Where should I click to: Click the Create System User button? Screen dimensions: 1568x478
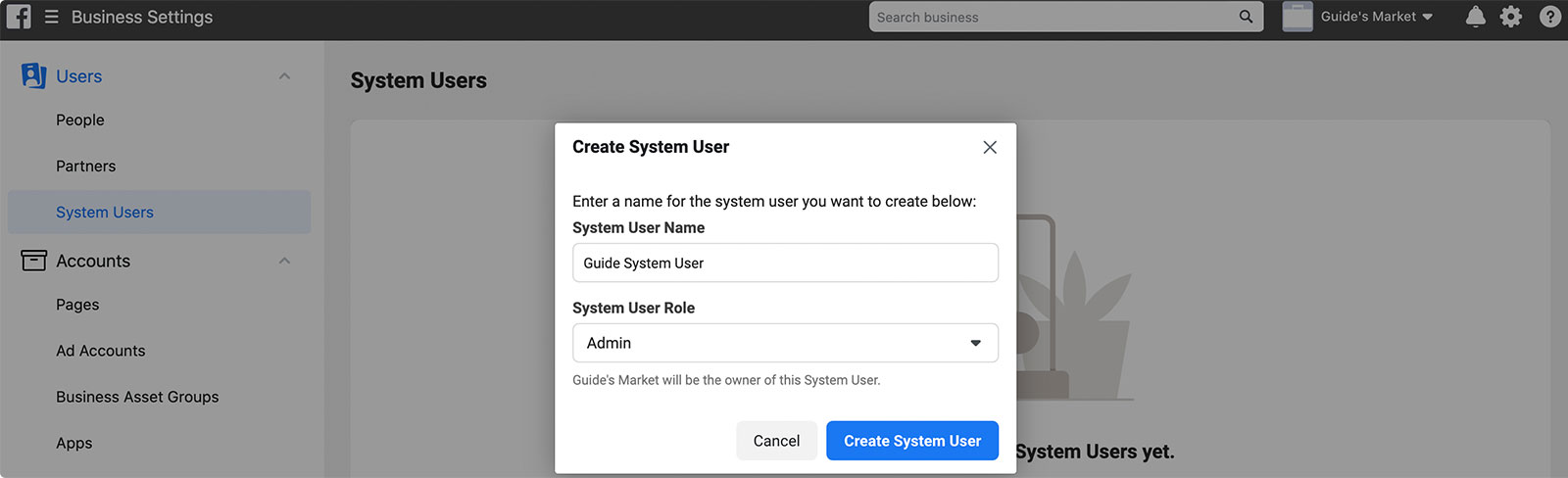pyautogui.click(x=912, y=441)
